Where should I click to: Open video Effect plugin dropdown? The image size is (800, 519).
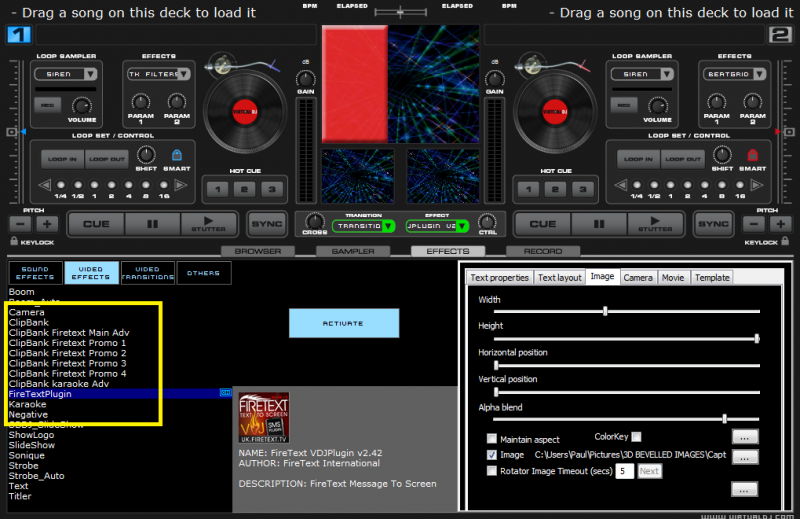pos(437,226)
